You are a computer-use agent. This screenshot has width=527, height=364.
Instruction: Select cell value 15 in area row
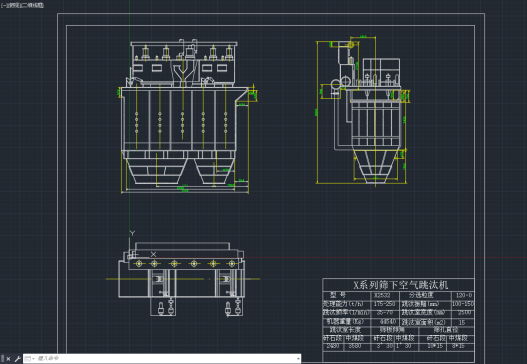(462, 322)
